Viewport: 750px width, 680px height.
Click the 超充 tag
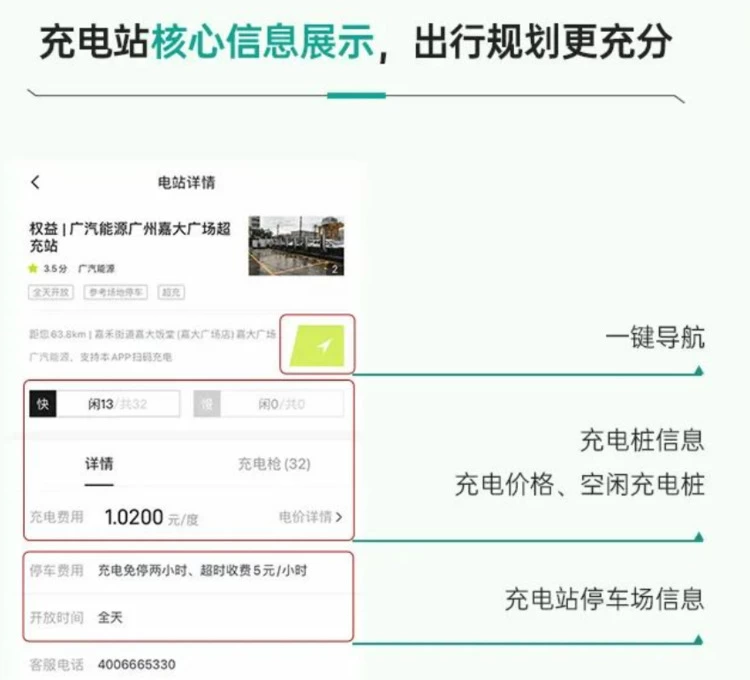(x=171, y=293)
